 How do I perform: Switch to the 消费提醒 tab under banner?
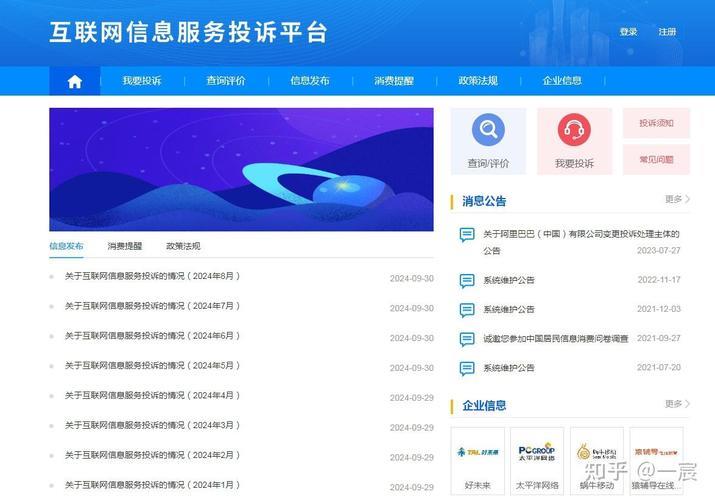125,246
